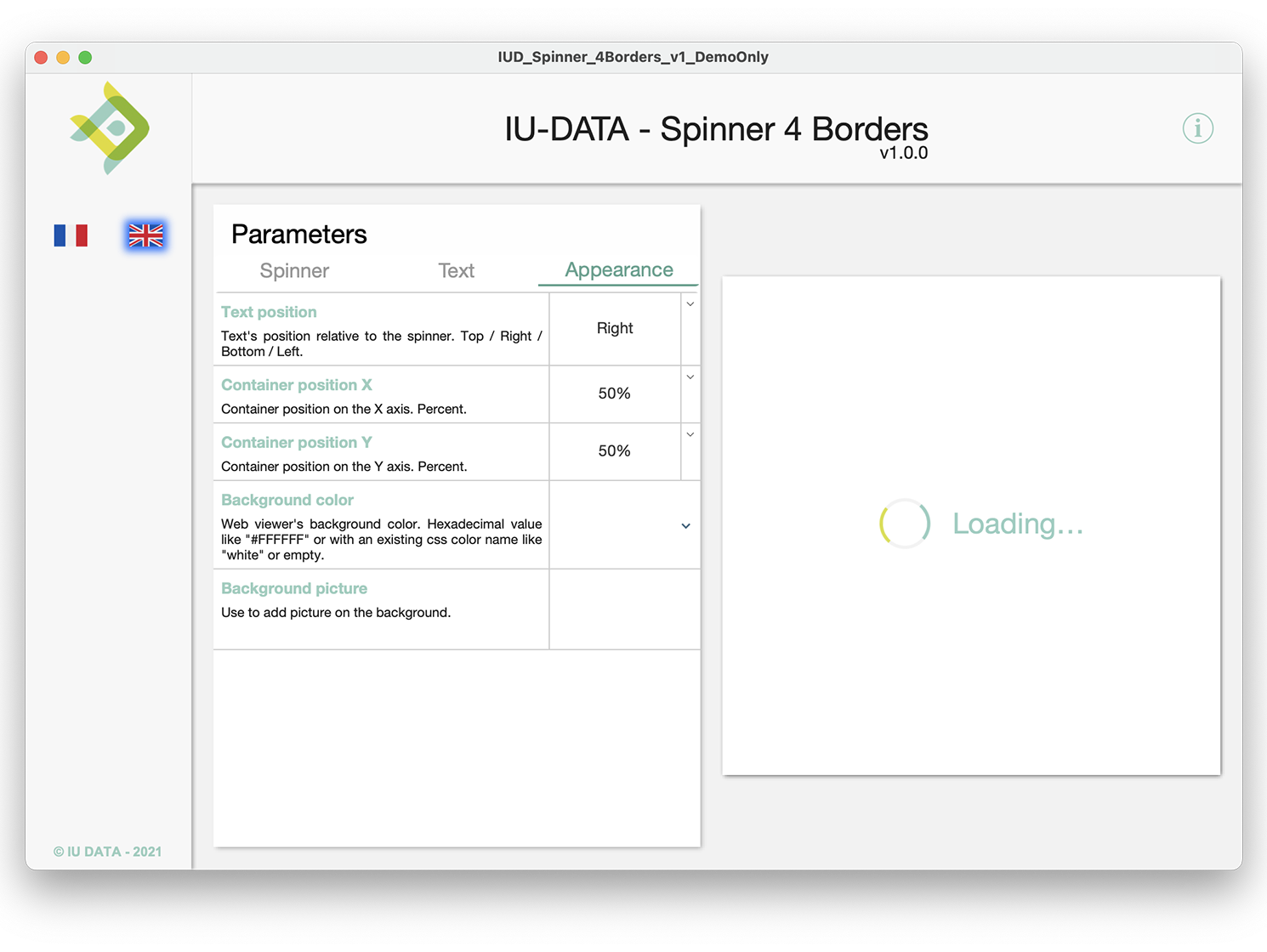Open the Background color dropdown chevron
This screenshot has height=952, width=1267.
pyautogui.click(x=685, y=525)
